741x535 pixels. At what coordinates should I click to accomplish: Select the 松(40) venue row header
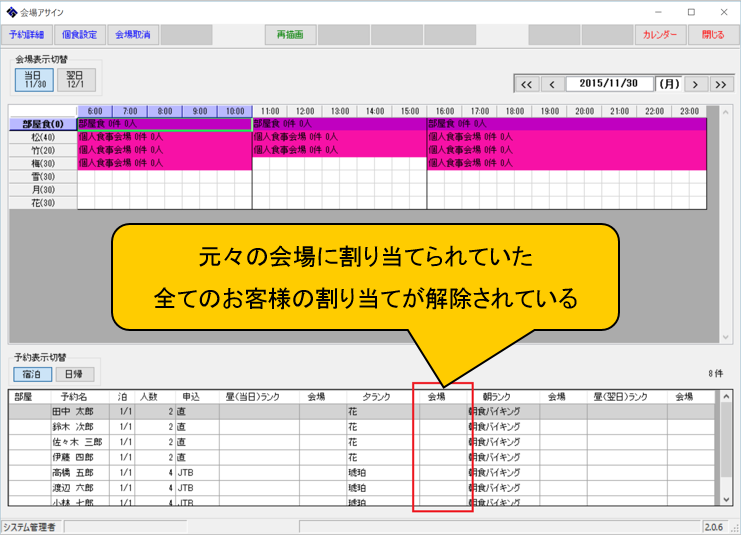tap(42, 137)
